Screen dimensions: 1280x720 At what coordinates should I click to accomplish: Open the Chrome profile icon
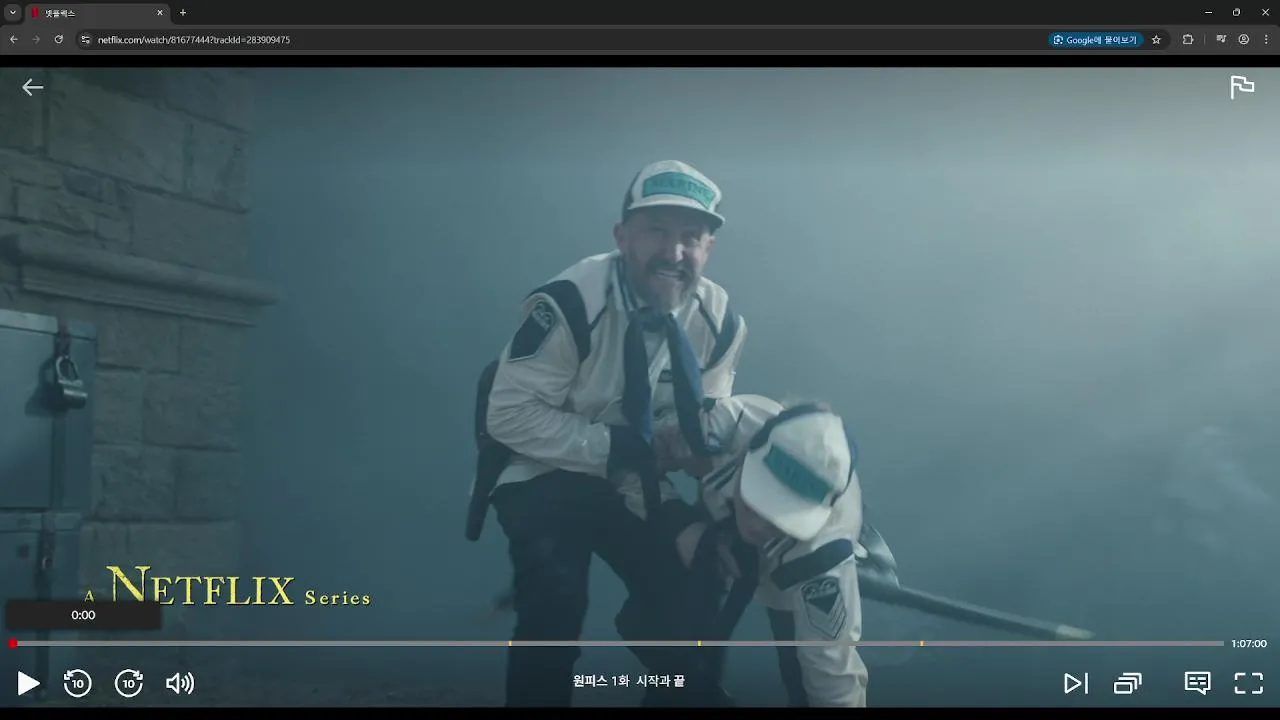1244,40
